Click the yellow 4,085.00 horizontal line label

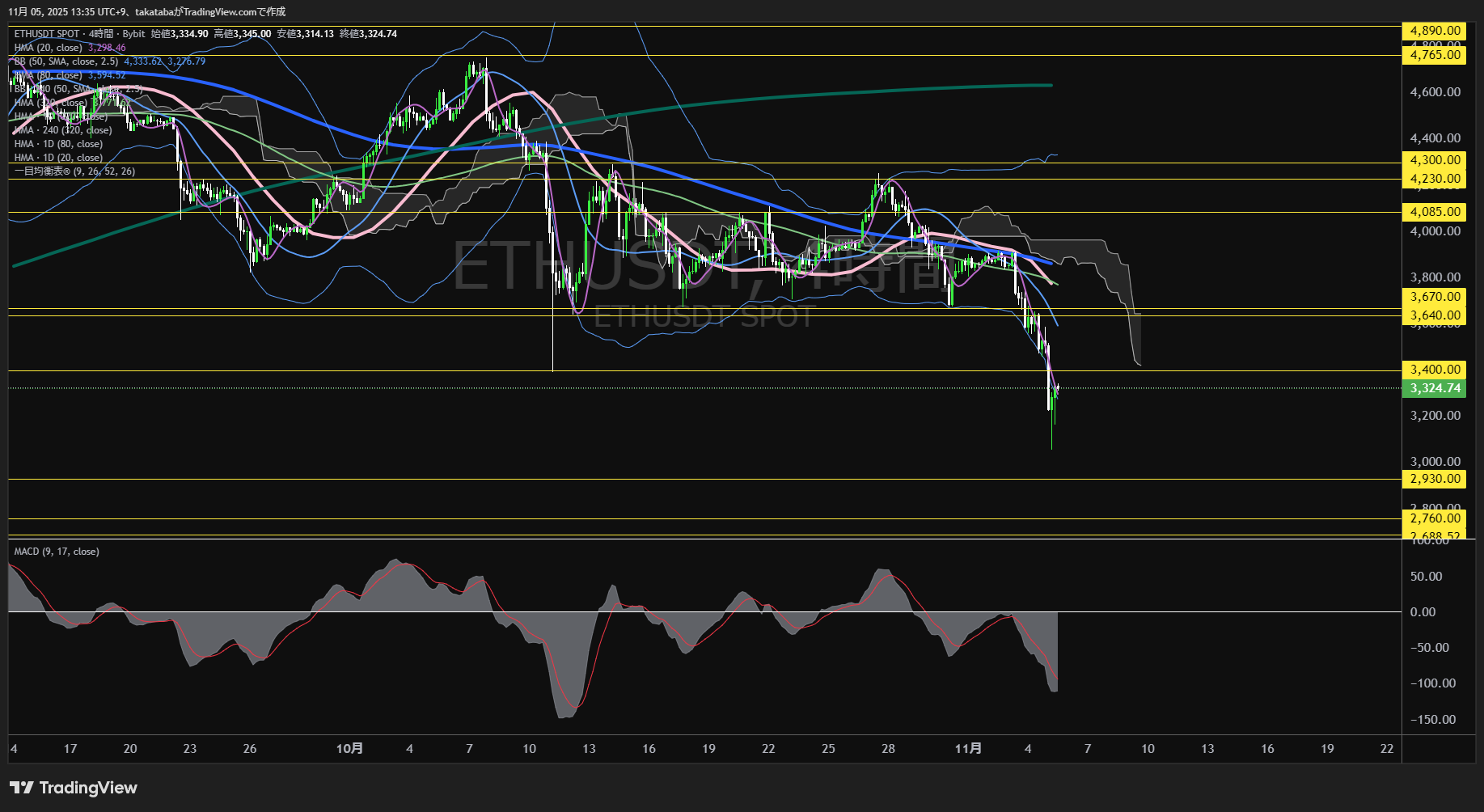[x=1435, y=212]
